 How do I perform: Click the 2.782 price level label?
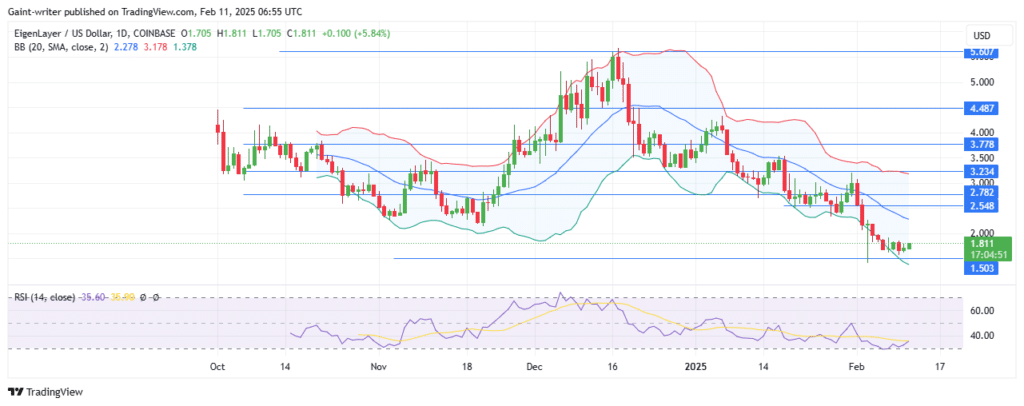980,195
